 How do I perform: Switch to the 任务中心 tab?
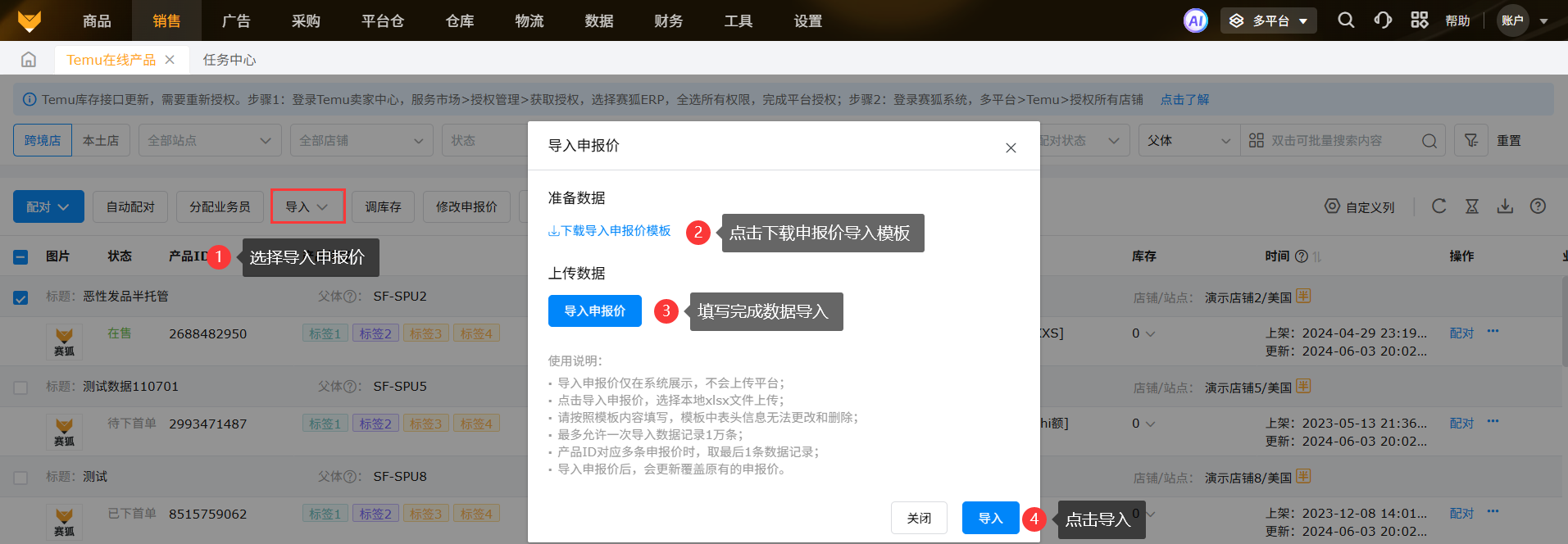click(230, 60)
